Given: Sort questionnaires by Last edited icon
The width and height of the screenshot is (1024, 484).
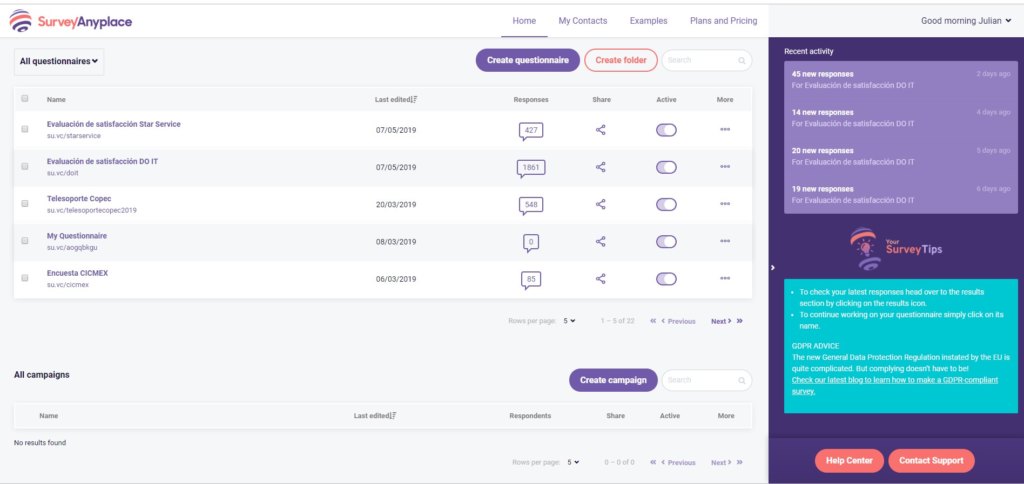Looking at the screenshot, I should 416,99.
